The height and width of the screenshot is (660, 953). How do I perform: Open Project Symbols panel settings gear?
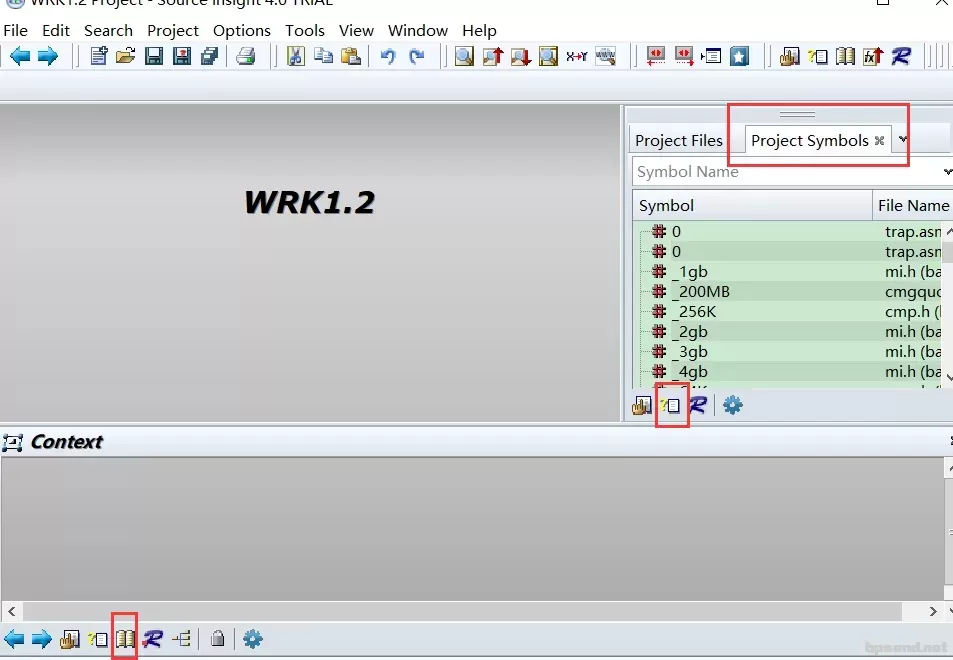(x=732, y=405)
